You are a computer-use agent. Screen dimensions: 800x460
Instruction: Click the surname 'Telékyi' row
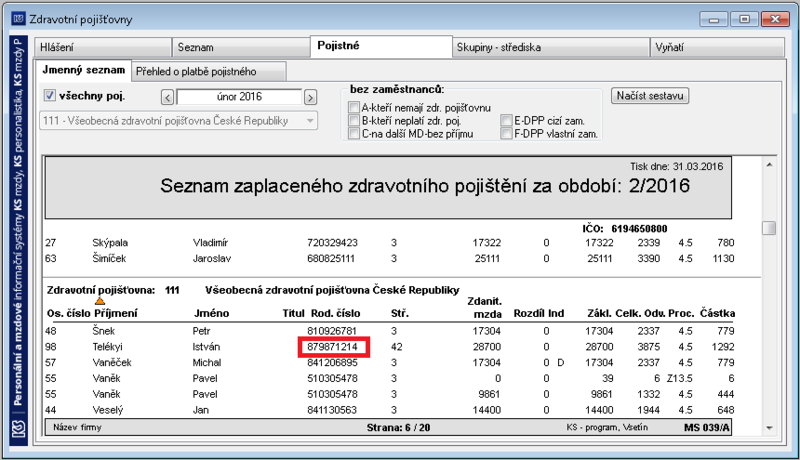click(108, 347)
